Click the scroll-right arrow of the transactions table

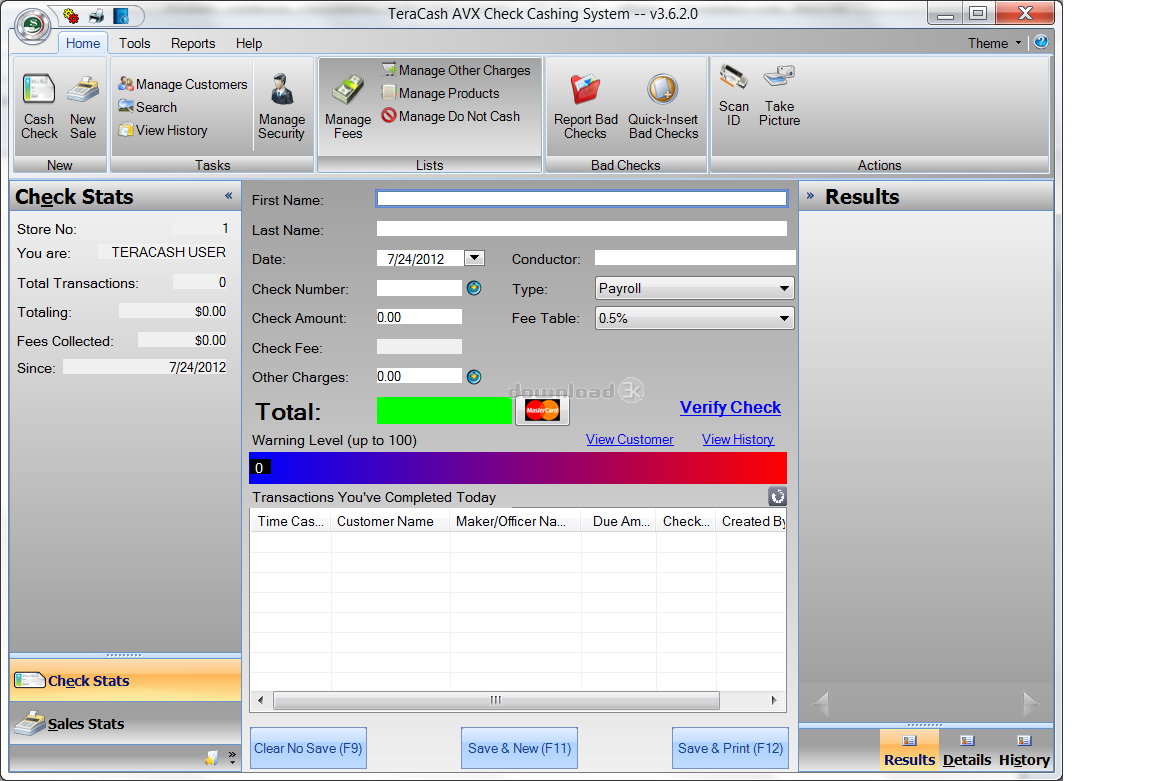pyautogui.click(x=774, y=700)
